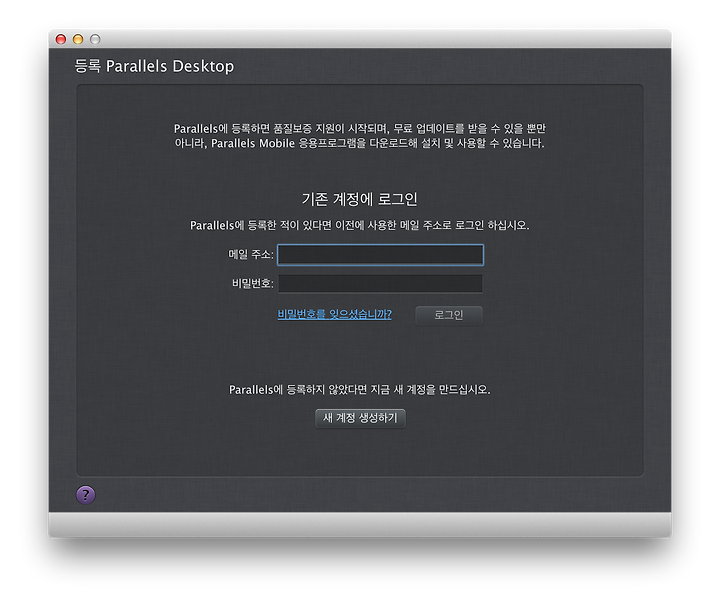The image size is (720, 605).
Task: Click the 새 계정 생성하기 button
Action: [x=360, y=418]
